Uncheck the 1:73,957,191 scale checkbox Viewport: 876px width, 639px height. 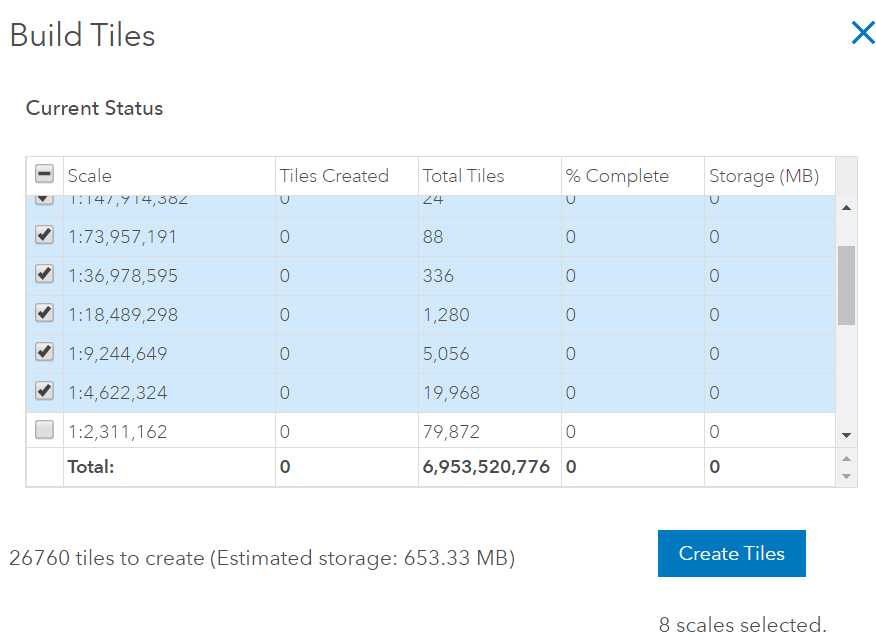pos(44,236)
